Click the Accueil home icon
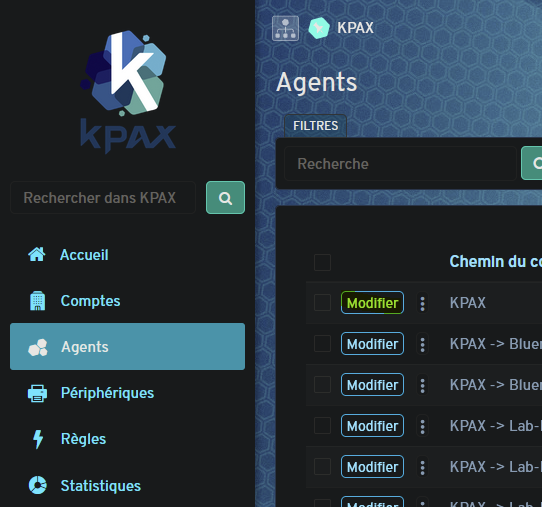This screenshot has height=507, width=542. point(37,255)
